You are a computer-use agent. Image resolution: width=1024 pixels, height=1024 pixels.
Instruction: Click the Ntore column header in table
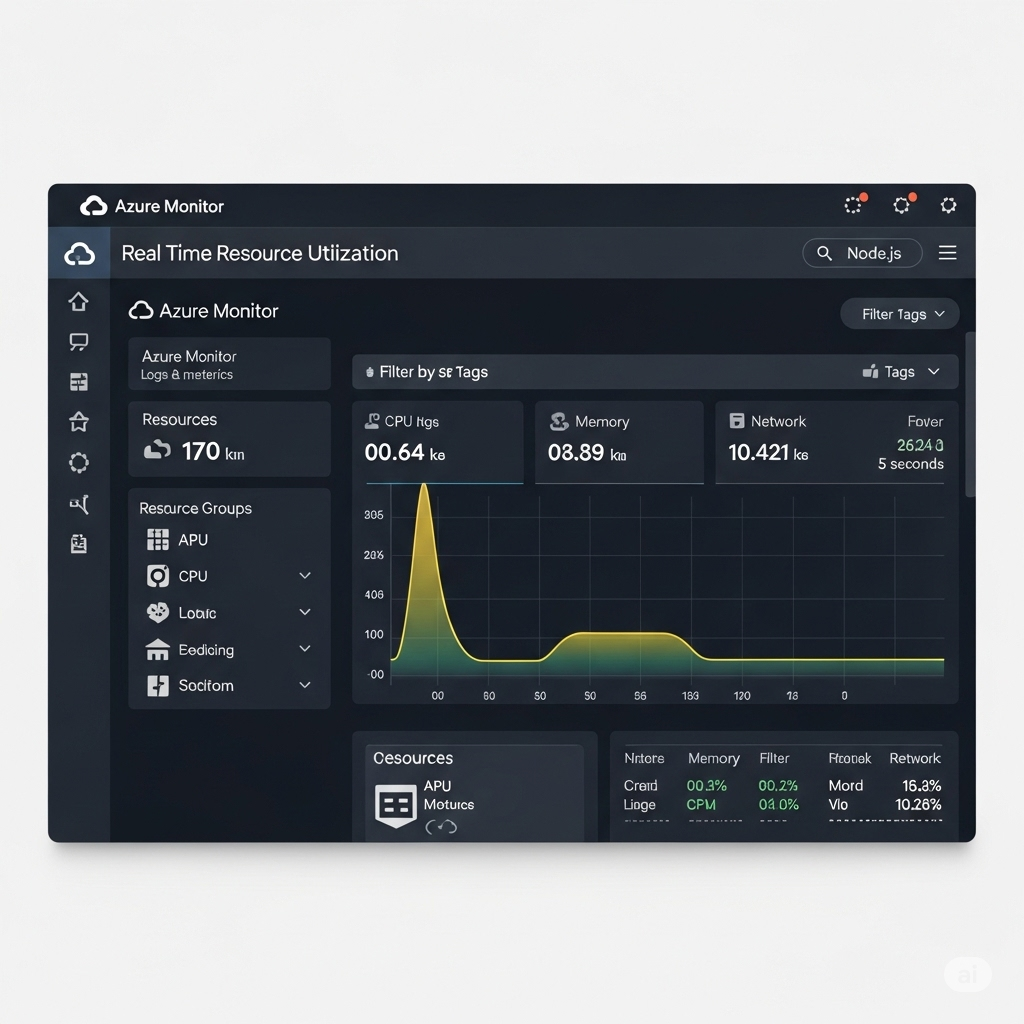(x=644, y=758)
